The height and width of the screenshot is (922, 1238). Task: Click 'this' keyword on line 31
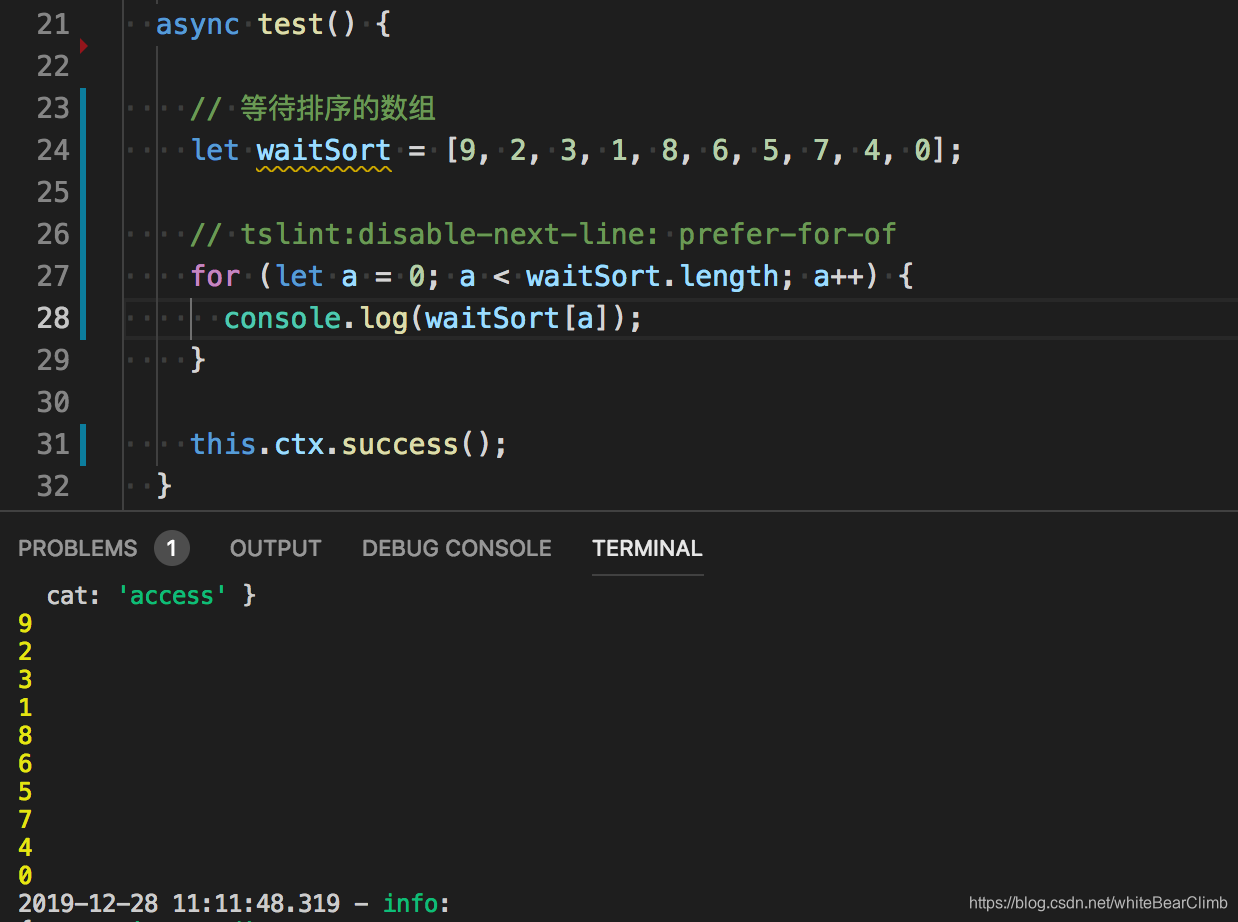223,444
